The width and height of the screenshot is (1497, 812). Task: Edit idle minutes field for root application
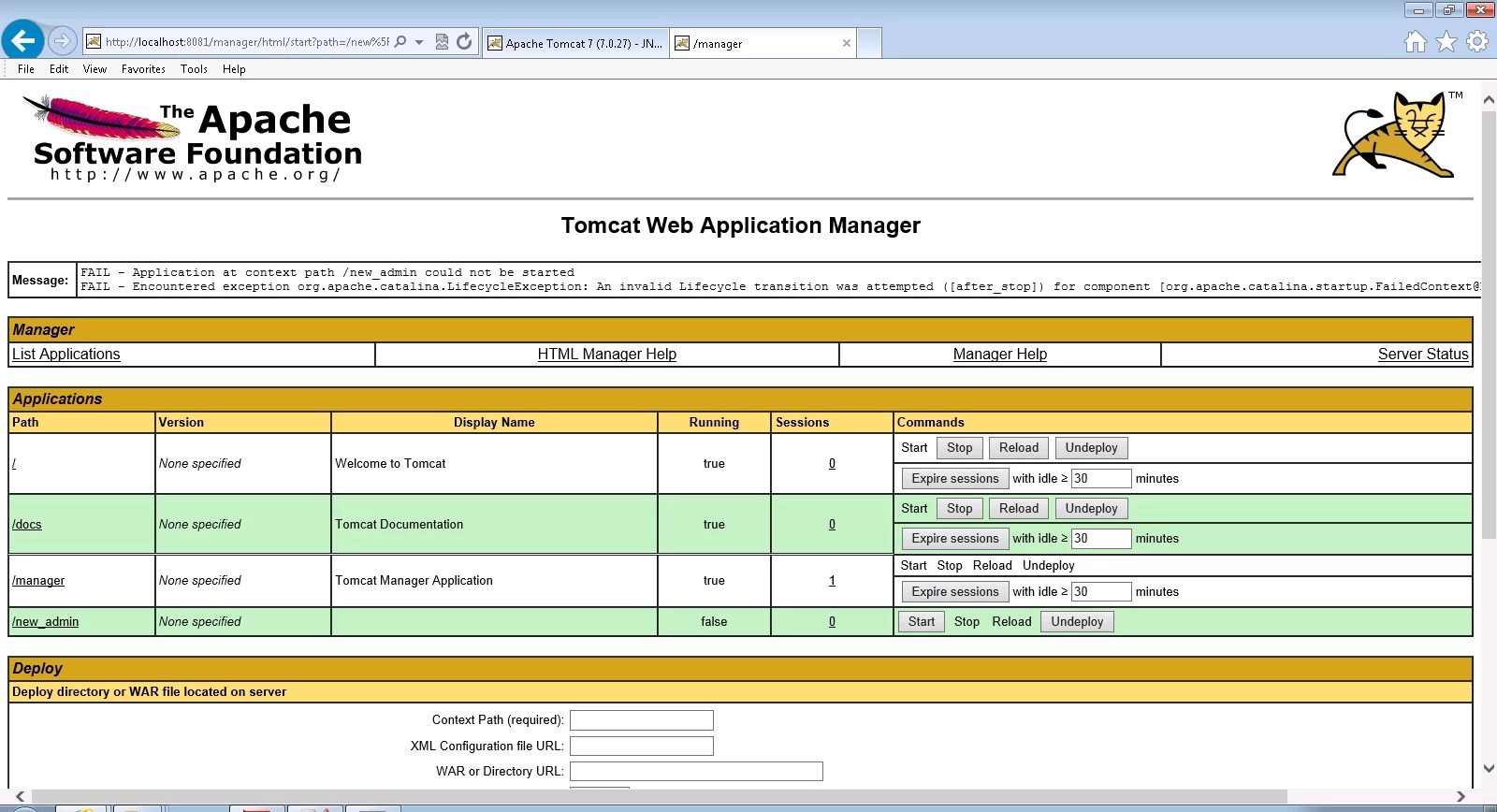(1101, 479)
